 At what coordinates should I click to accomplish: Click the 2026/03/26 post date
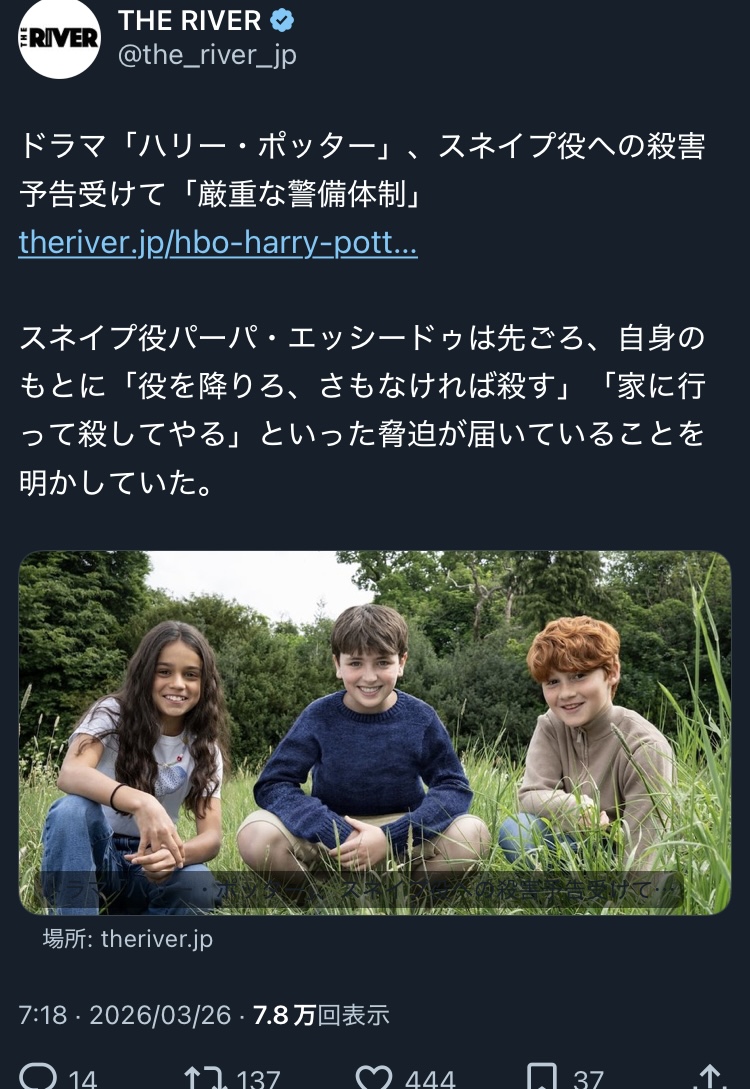tap(160, 1015)
